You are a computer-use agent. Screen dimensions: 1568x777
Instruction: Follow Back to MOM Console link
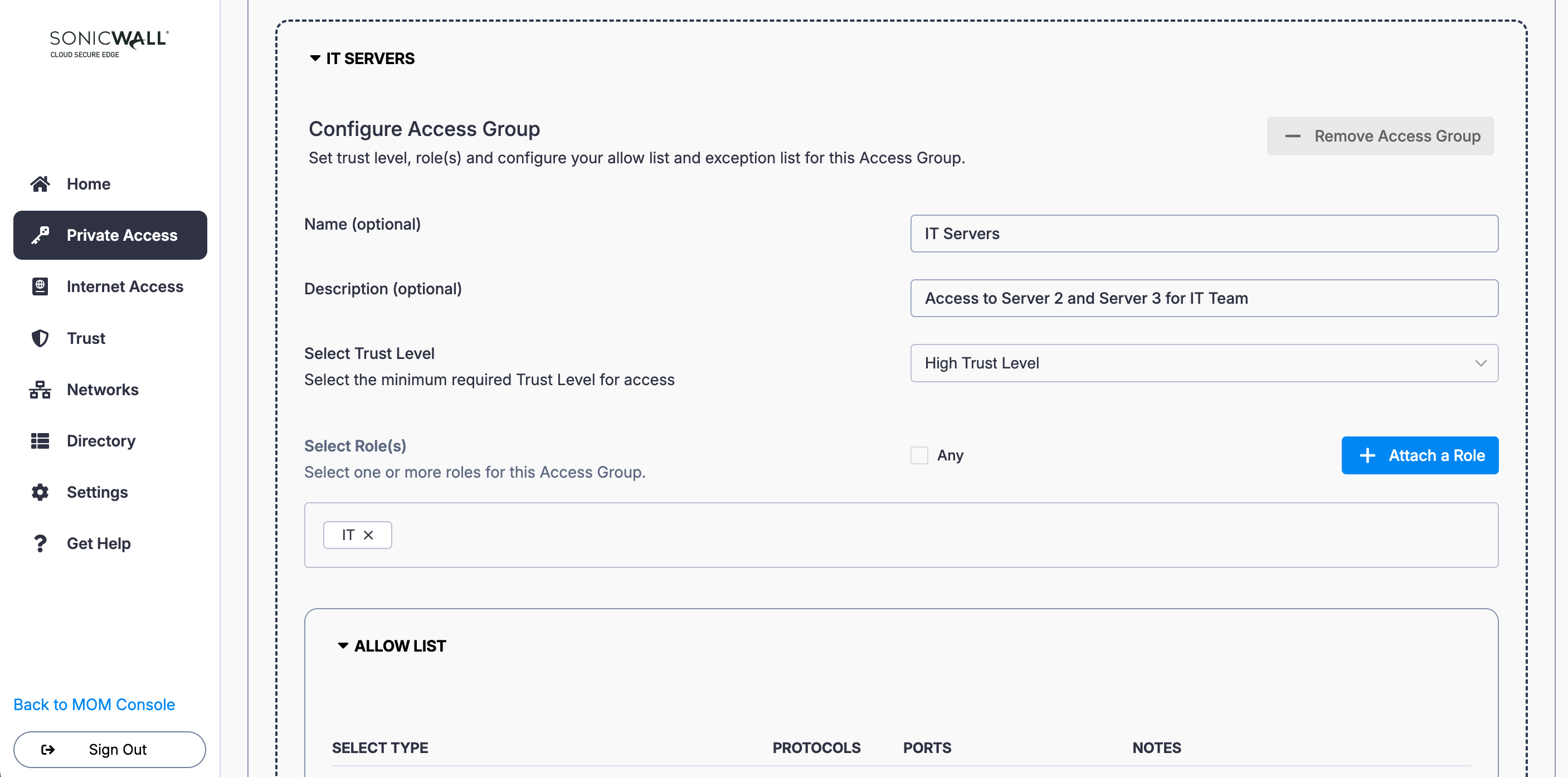point(94,704)
